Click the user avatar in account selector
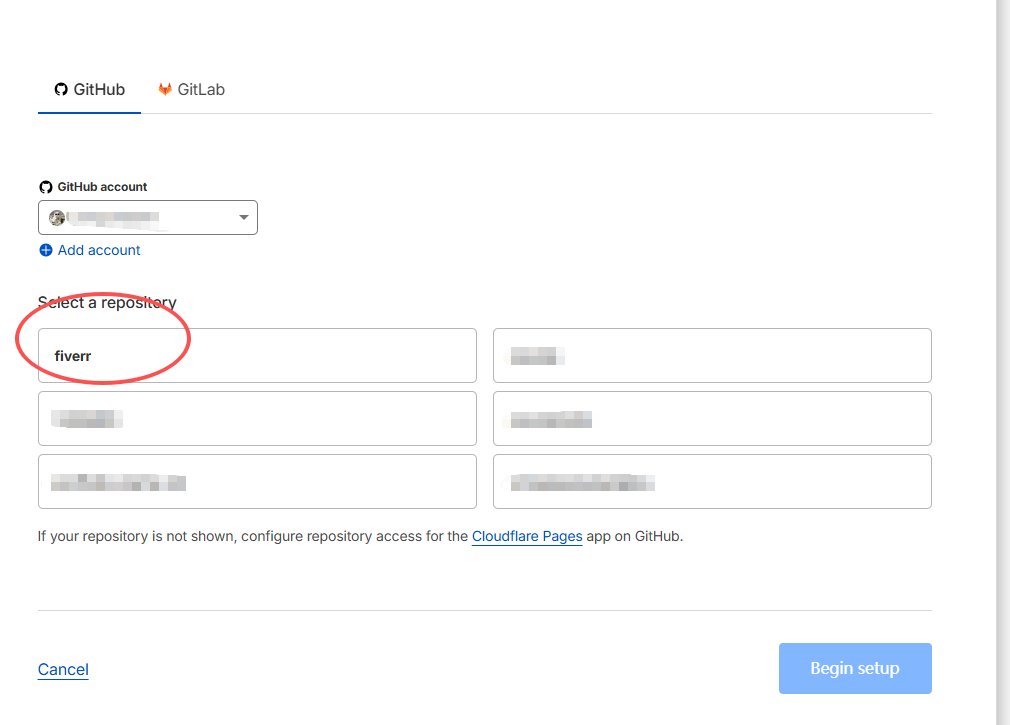The height and width of the screenshot is (725, 1010). click(x=57, y=218)
